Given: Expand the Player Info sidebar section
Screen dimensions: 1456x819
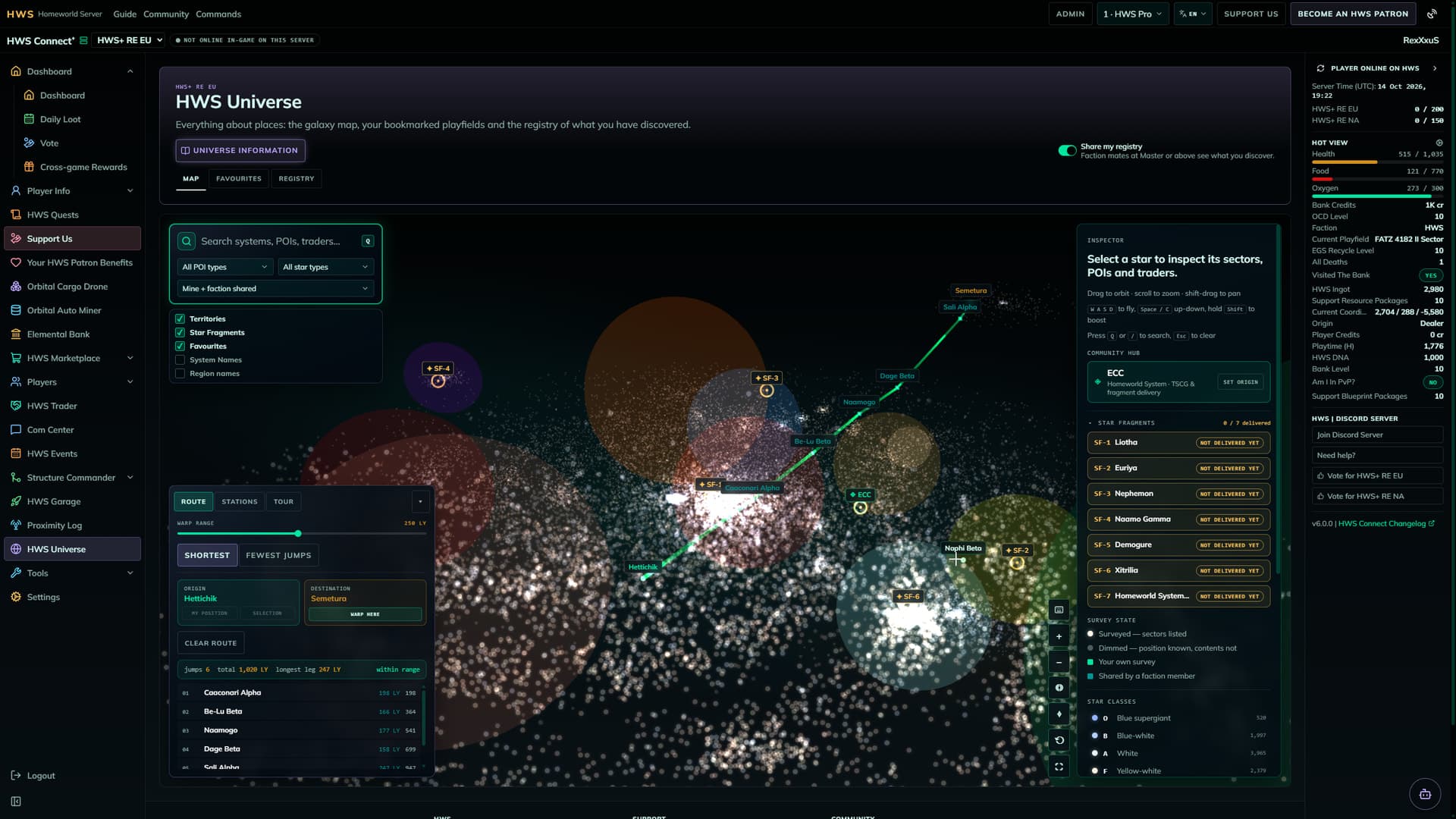Looking at the screenshot, I should (x=72, y=191).
